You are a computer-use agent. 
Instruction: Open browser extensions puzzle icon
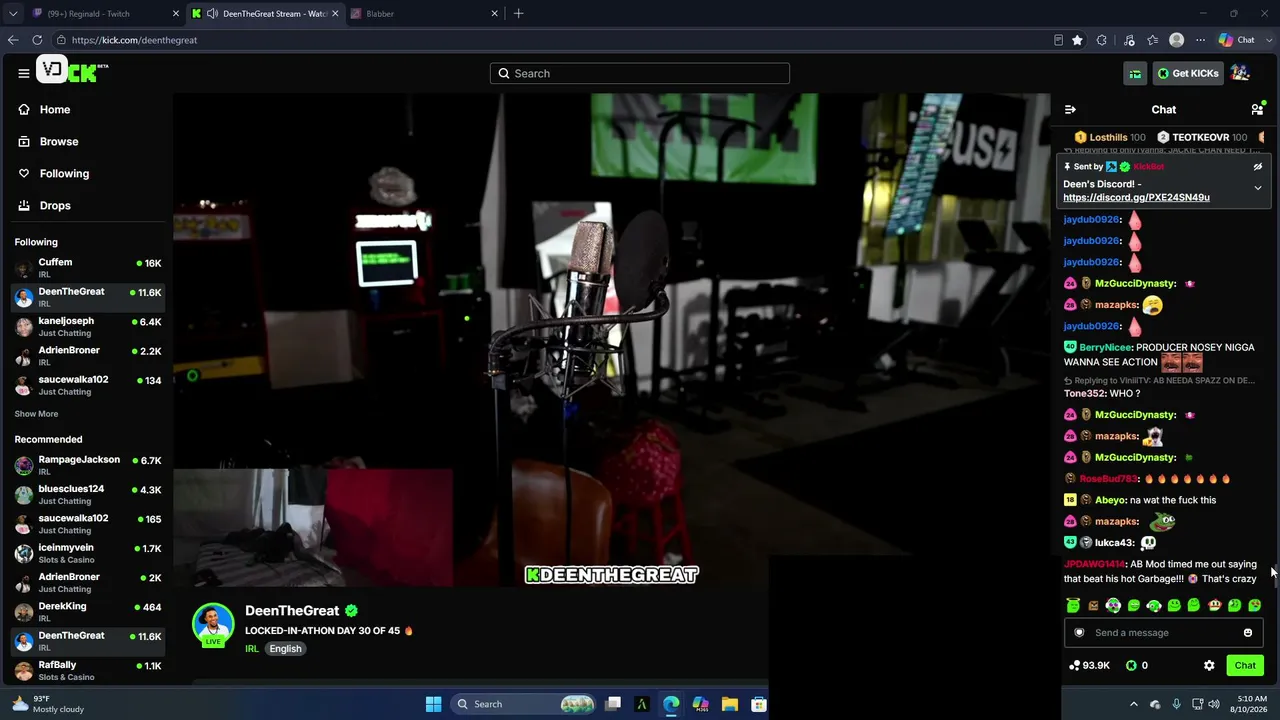click(1102, 40)
